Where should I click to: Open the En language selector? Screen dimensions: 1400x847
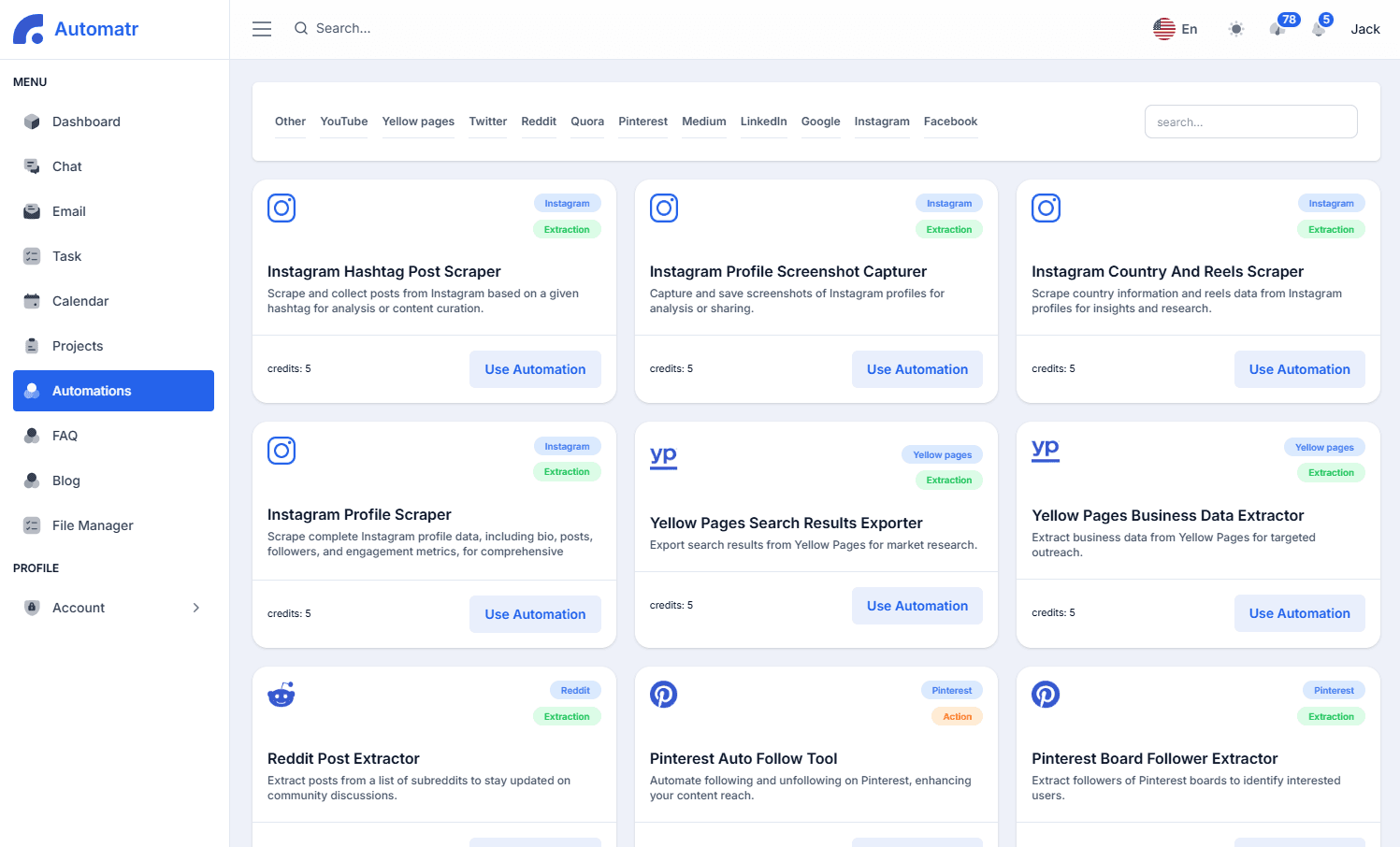pyautogui.click(x=1176, y=29)
